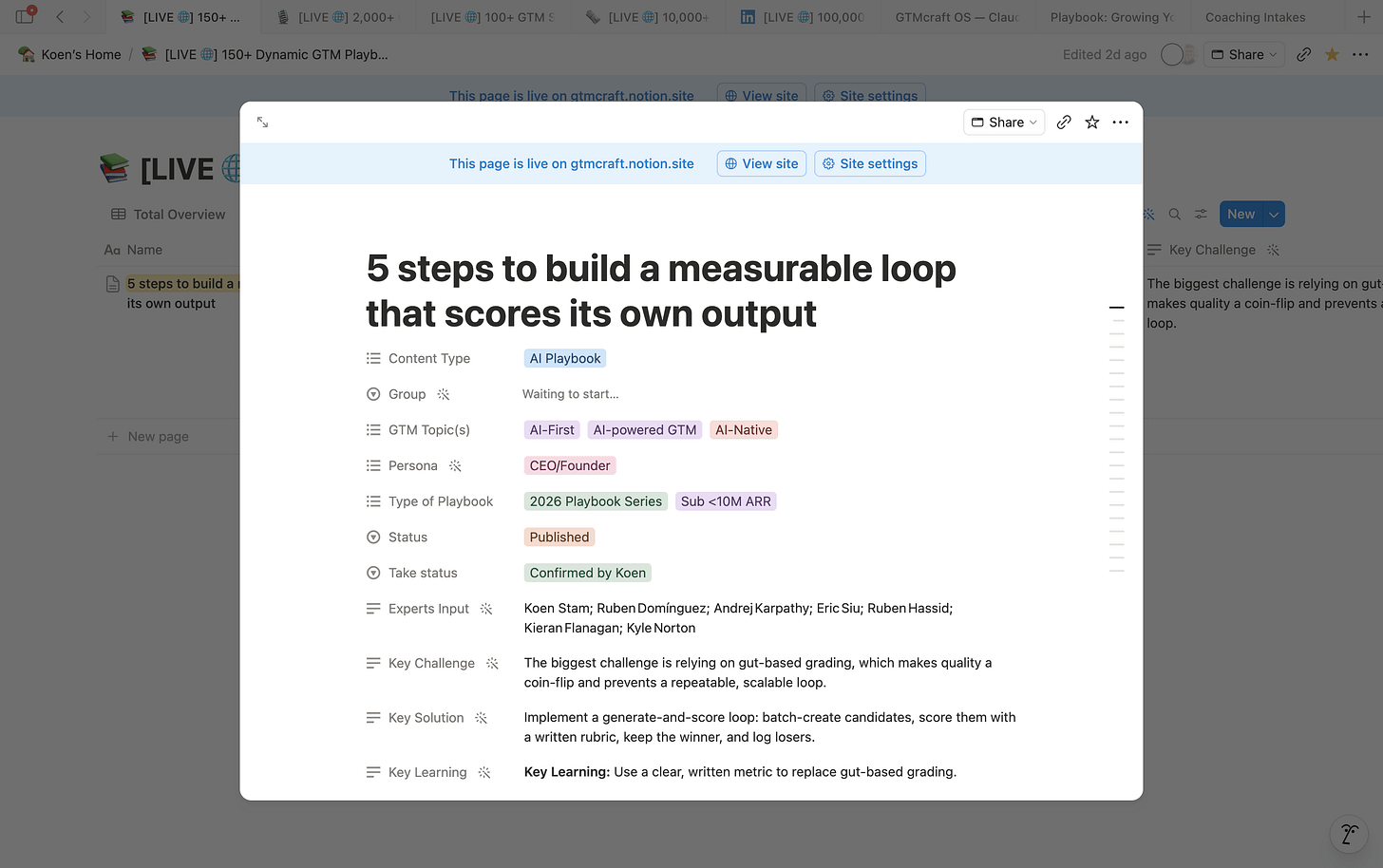Viewport: 1383px width, 868px height.
Task: Click the page title 5 steps to build
Action: click(x=661, y=291)
